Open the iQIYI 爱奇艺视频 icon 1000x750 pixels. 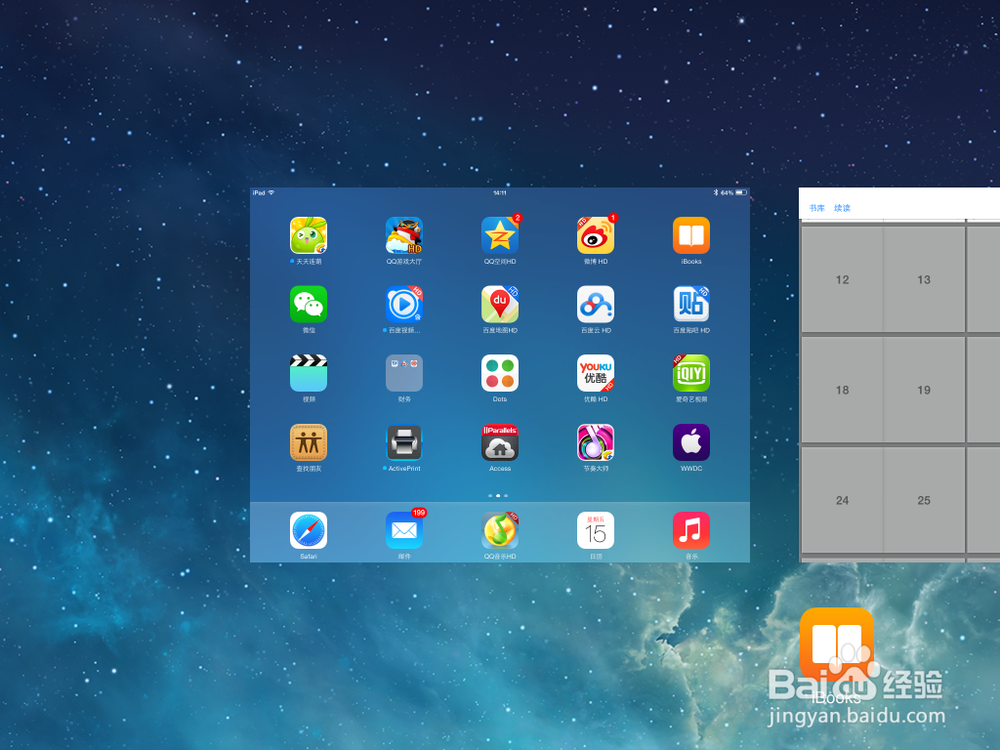point(691,373)
